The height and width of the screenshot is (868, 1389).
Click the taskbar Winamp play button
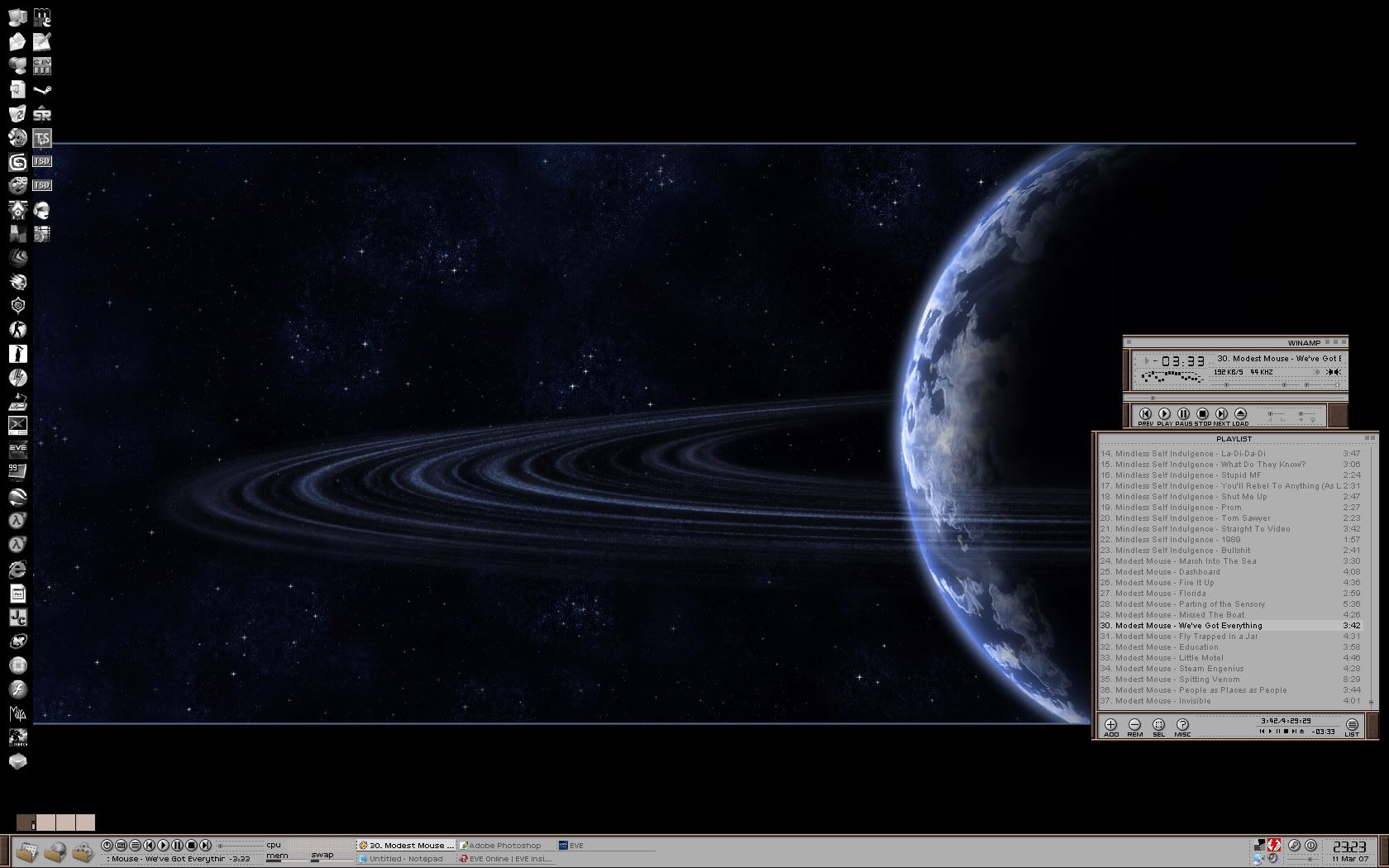163,845
